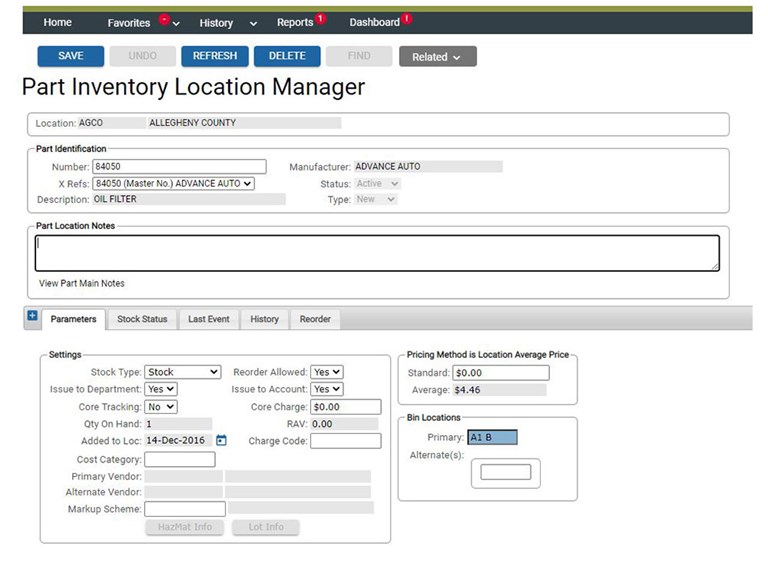This screenshot has height=576, width=768.
Task: Open the Added to Loc calendar picker
Action: [x=221, y=440]
